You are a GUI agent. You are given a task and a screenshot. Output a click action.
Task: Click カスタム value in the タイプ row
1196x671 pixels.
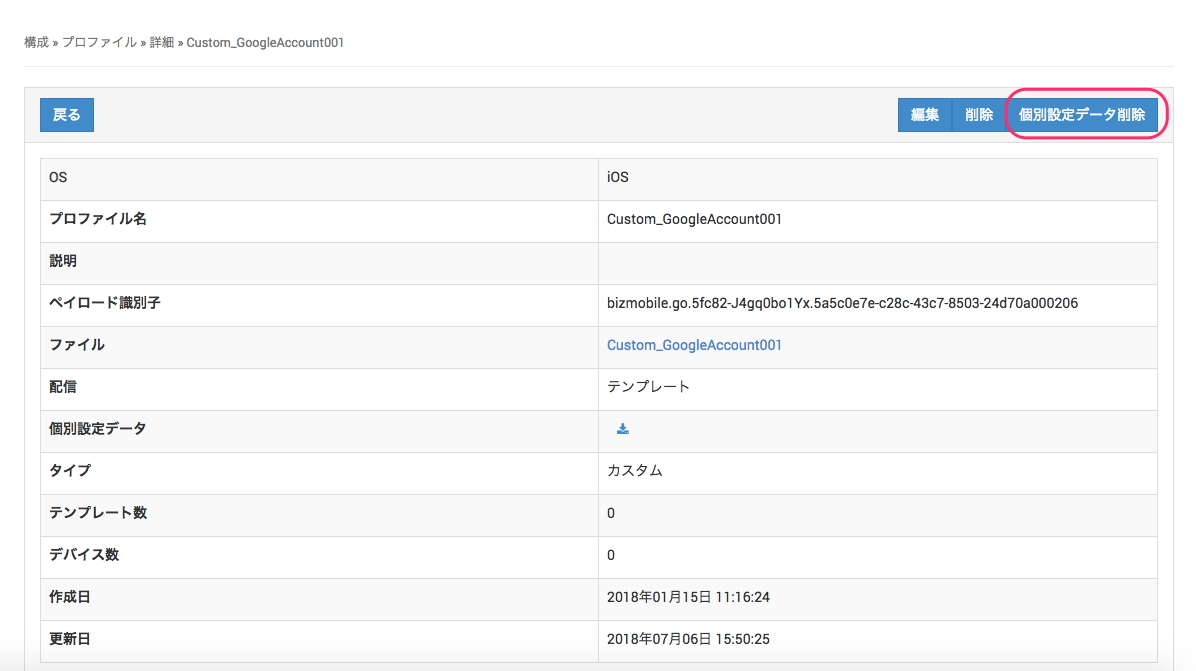coord(634,471)
